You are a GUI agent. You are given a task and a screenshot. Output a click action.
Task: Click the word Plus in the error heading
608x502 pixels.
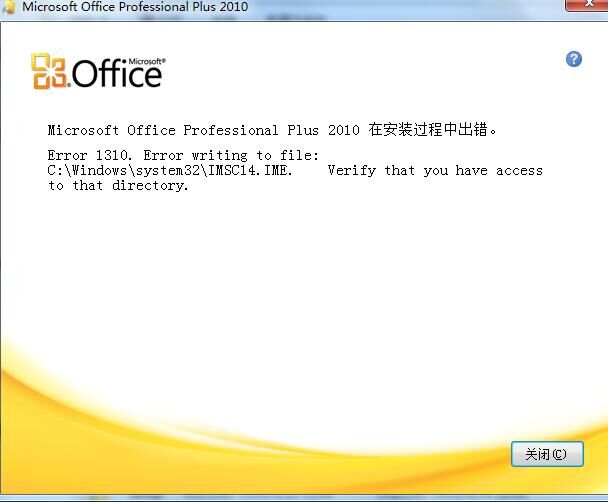[x=303, y=130]
